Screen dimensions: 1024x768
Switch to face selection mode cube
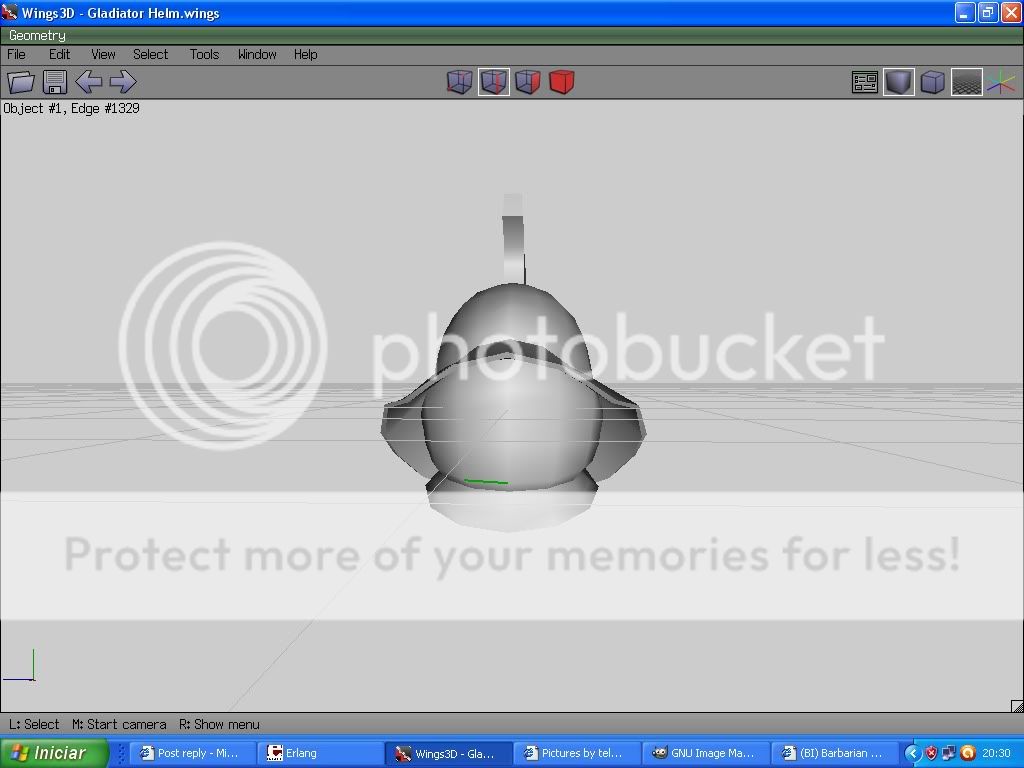(527, 82)
